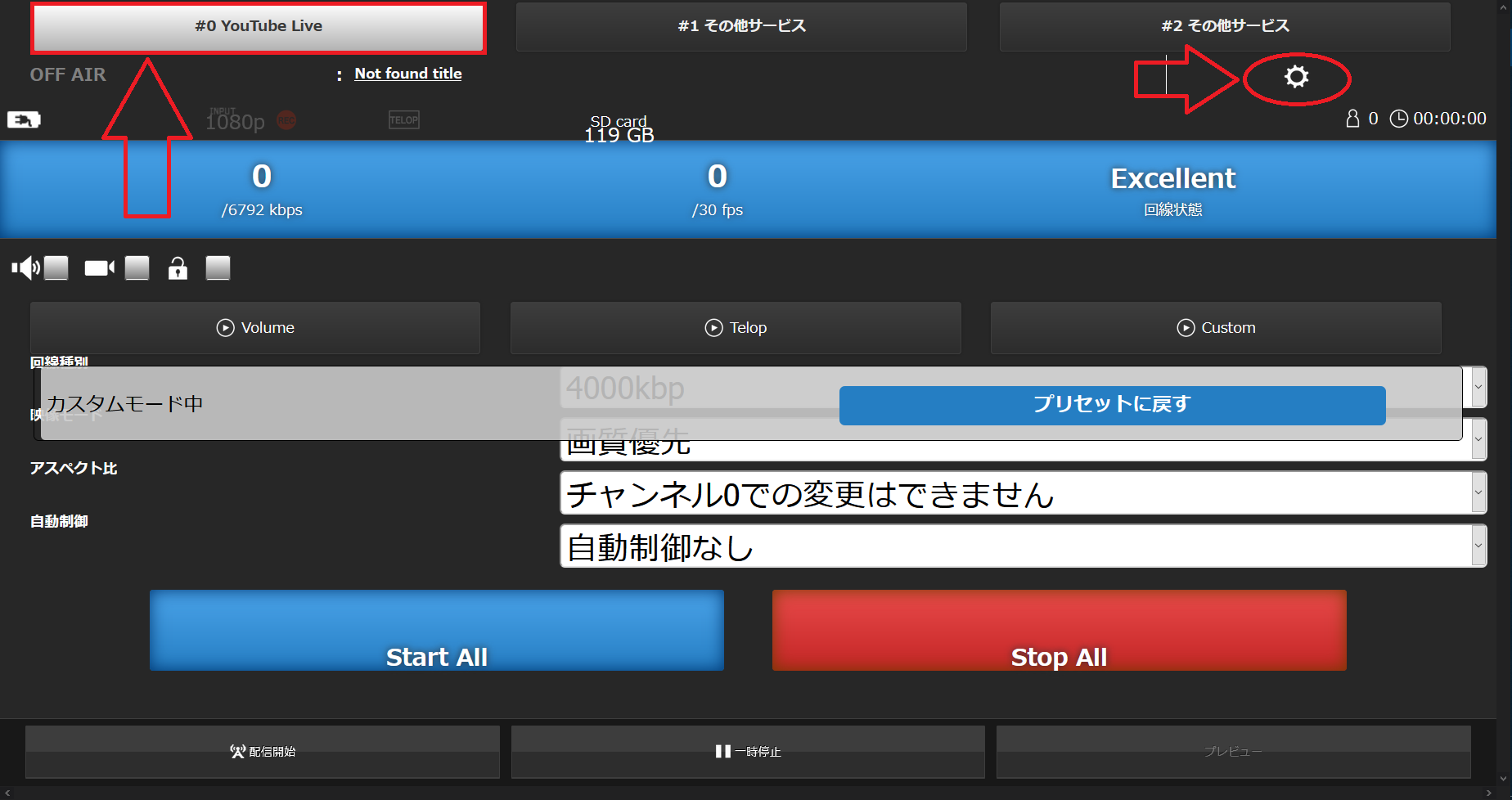Image resolution: width=1512 pixels, height=800 pixels.
Task: Click the 配信開始 button
Action: 263,752
